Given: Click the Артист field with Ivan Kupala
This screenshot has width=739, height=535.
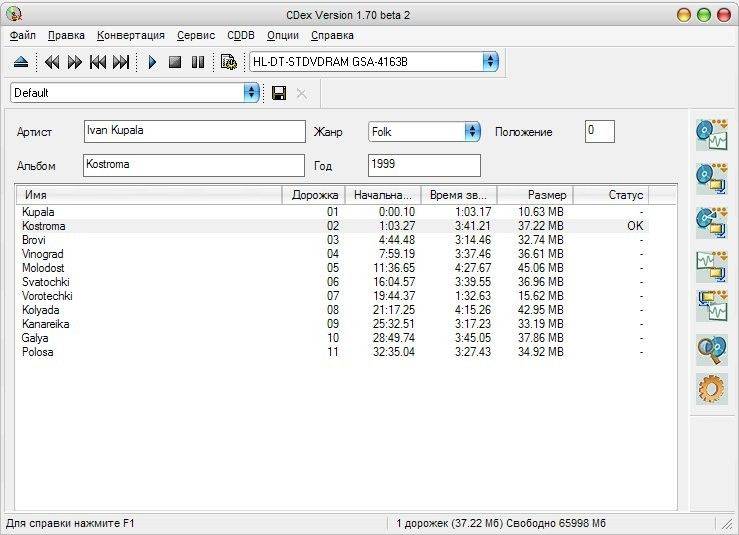Looking at the screenshot, I should (195, 132).
